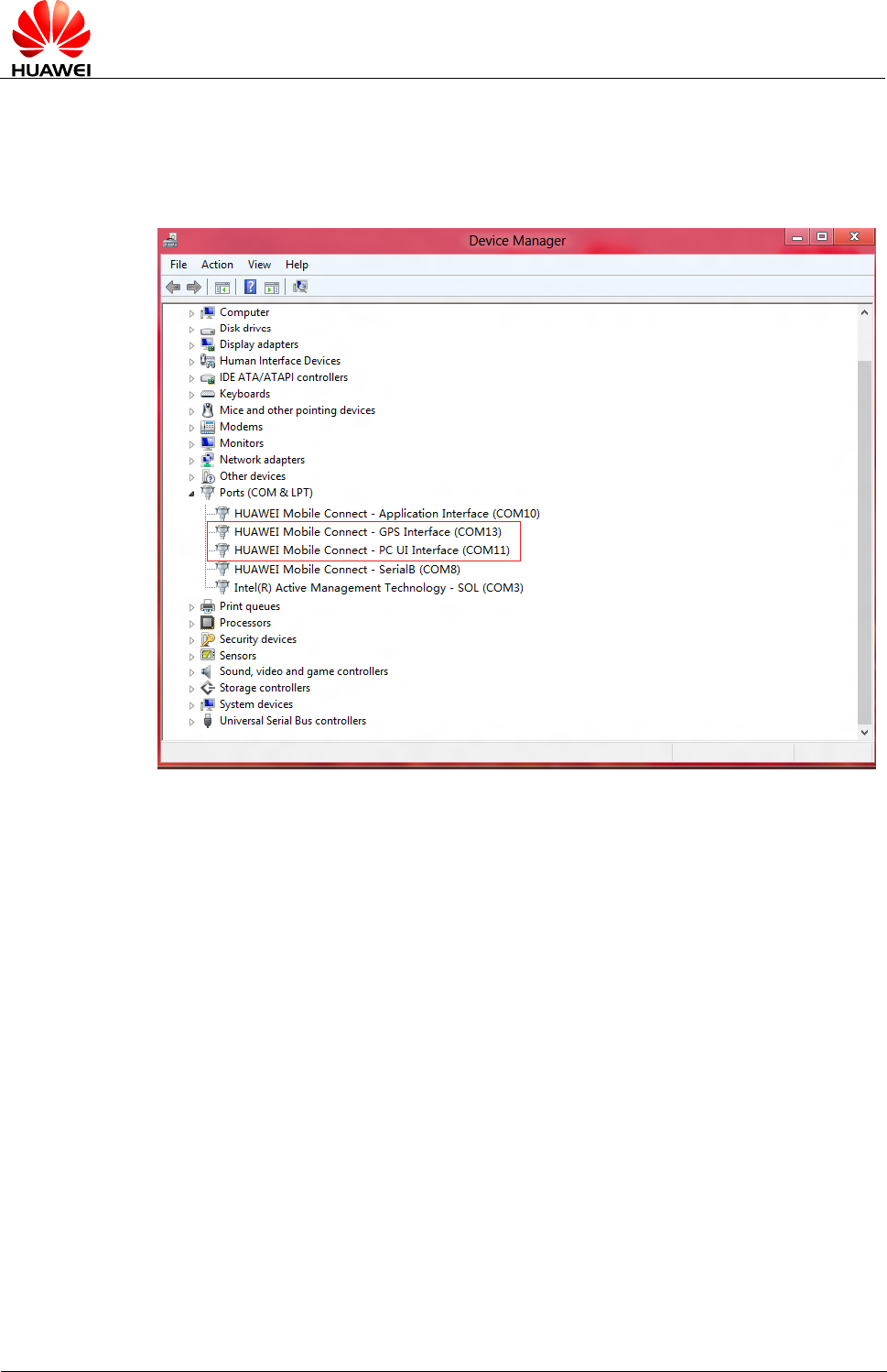Click the vertical scrollbar down arrow

coord(864,732)
